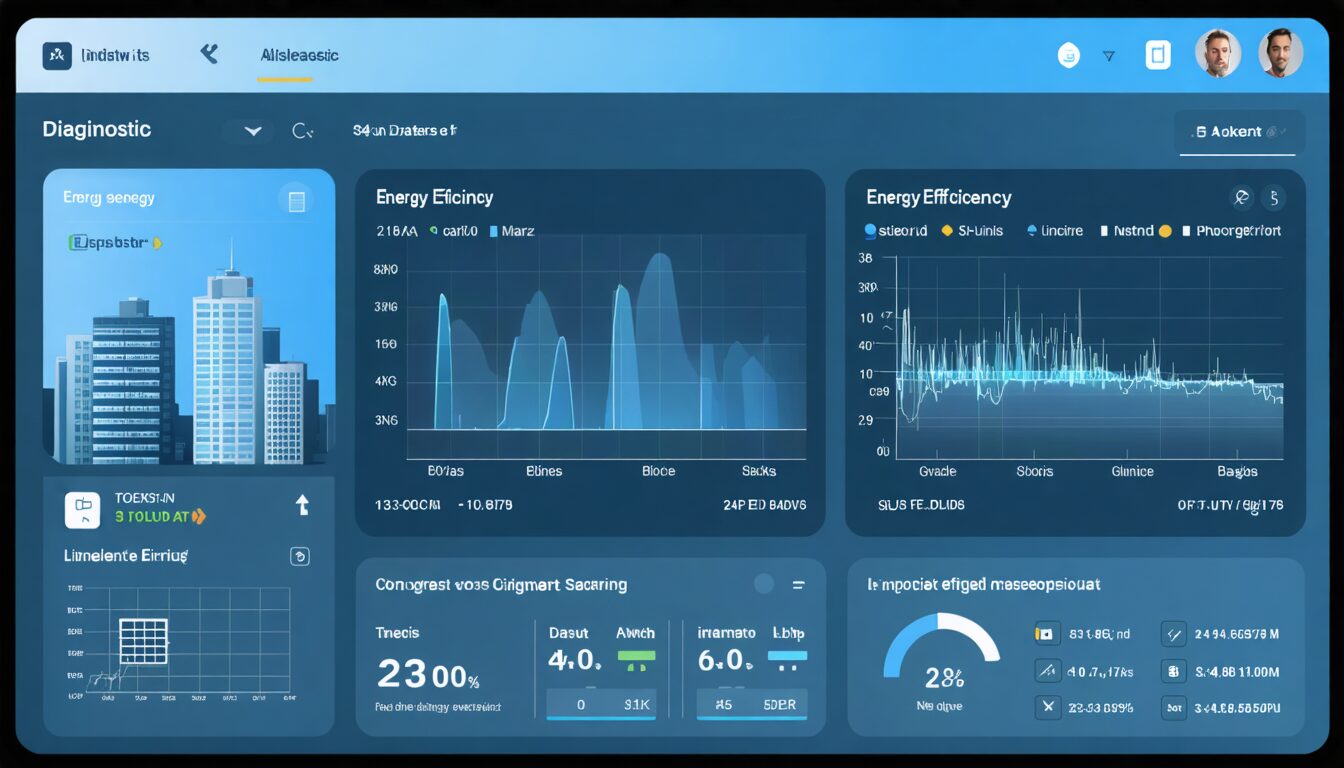Screen dimensions: 1344x768
Task: Click the 23 00% Tinecis value
Action: (428, 674)
